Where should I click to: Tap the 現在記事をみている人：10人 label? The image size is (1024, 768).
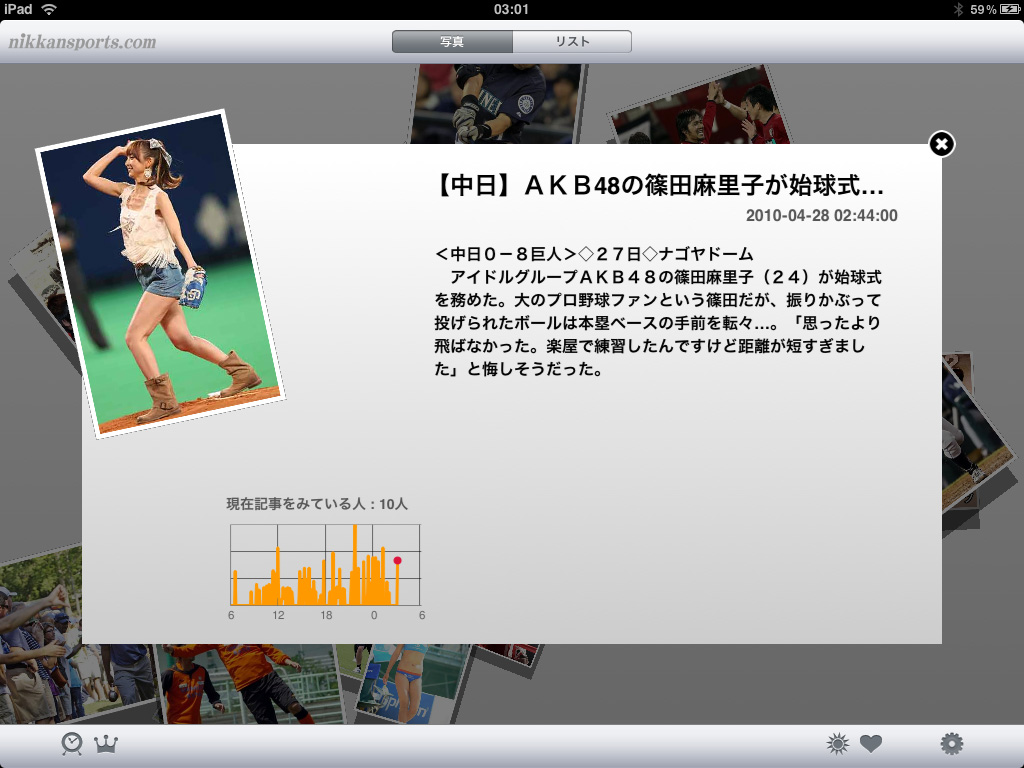[x=317, y=504]
